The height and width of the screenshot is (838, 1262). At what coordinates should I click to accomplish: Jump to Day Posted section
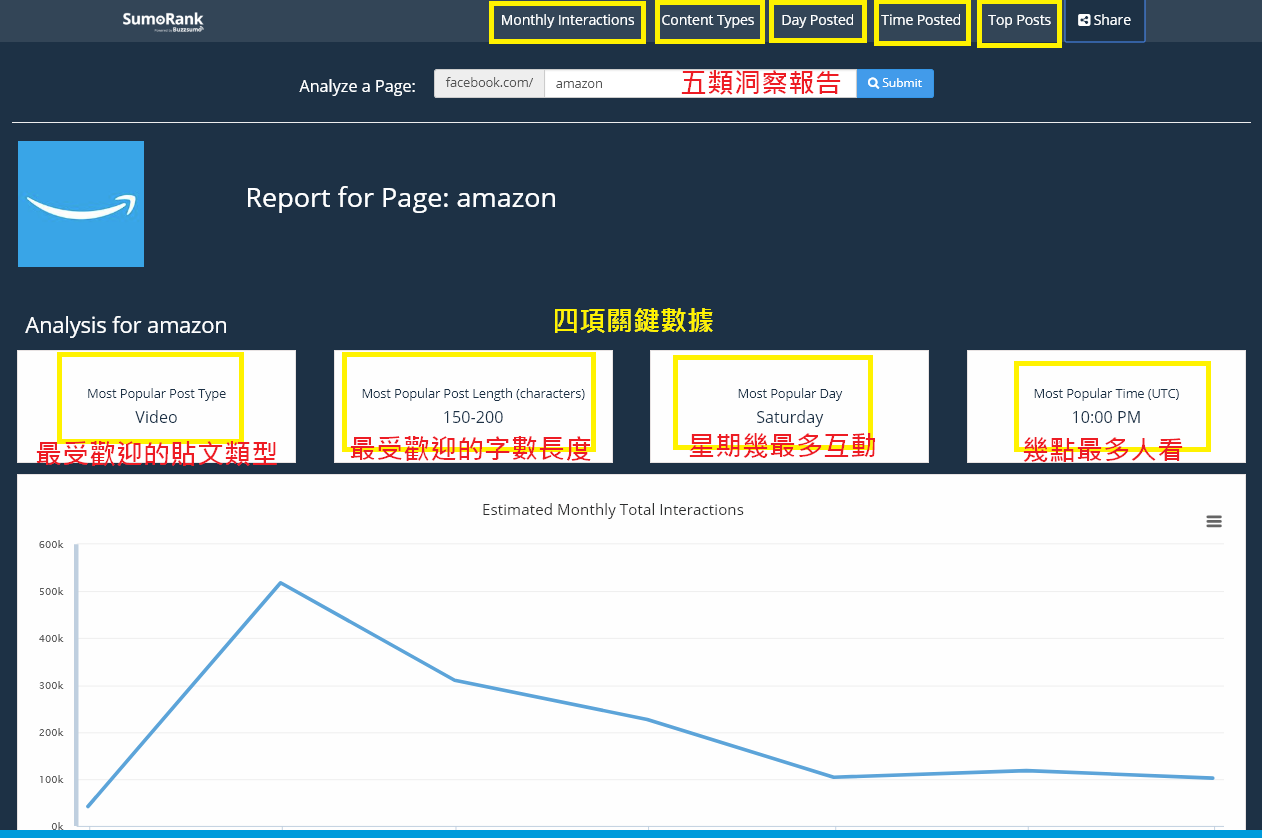[x=817, y=20]
